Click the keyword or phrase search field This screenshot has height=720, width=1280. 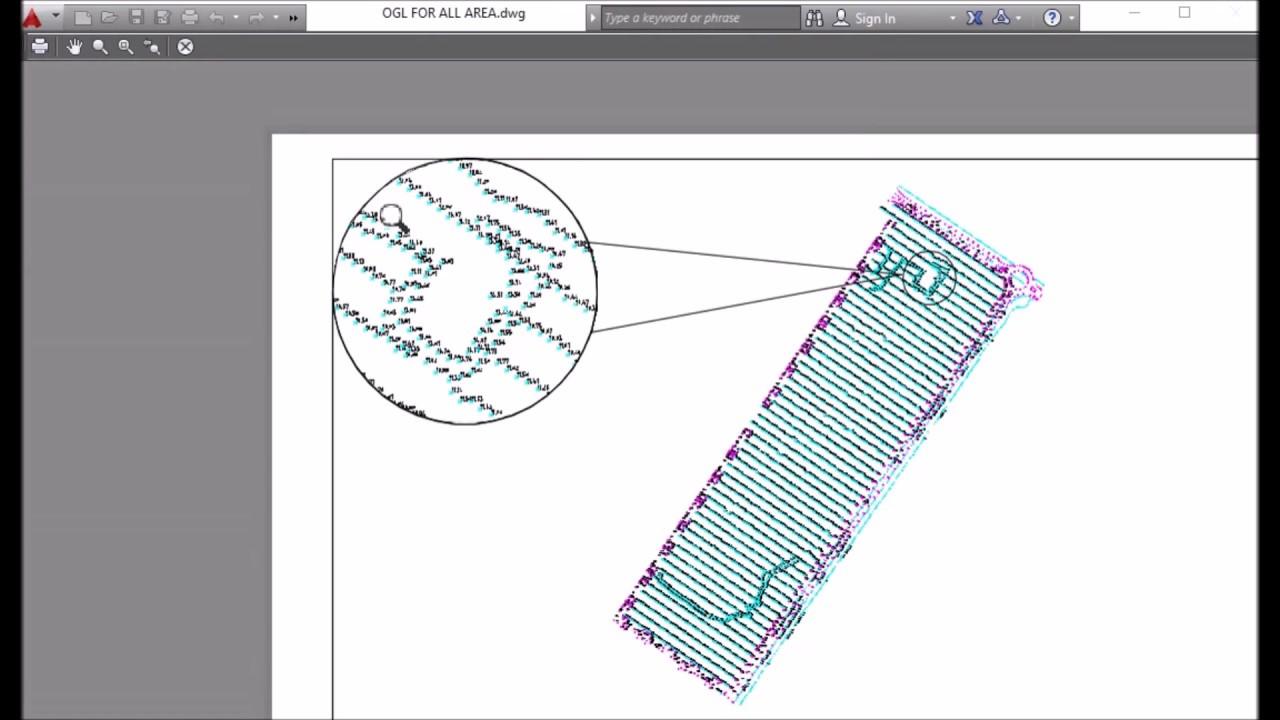pyautogui.click(x=700, y=17)
